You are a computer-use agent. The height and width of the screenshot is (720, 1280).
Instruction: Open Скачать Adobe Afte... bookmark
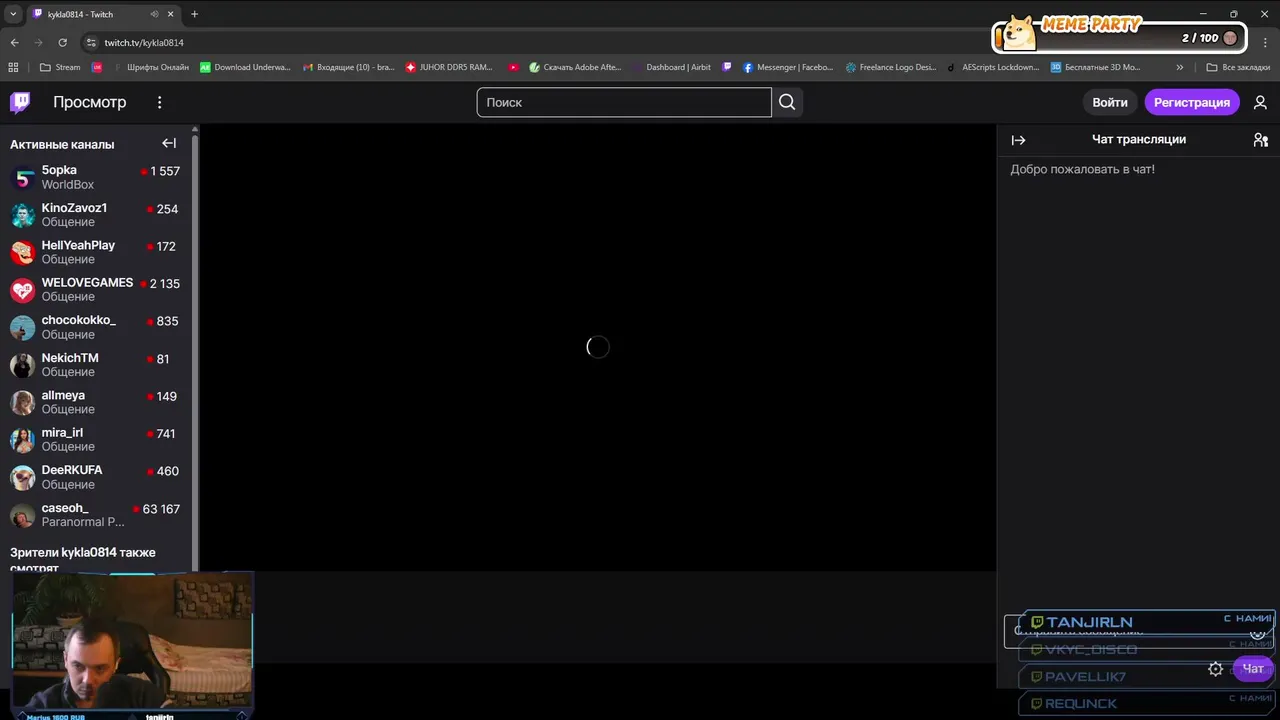click(576, 67)
